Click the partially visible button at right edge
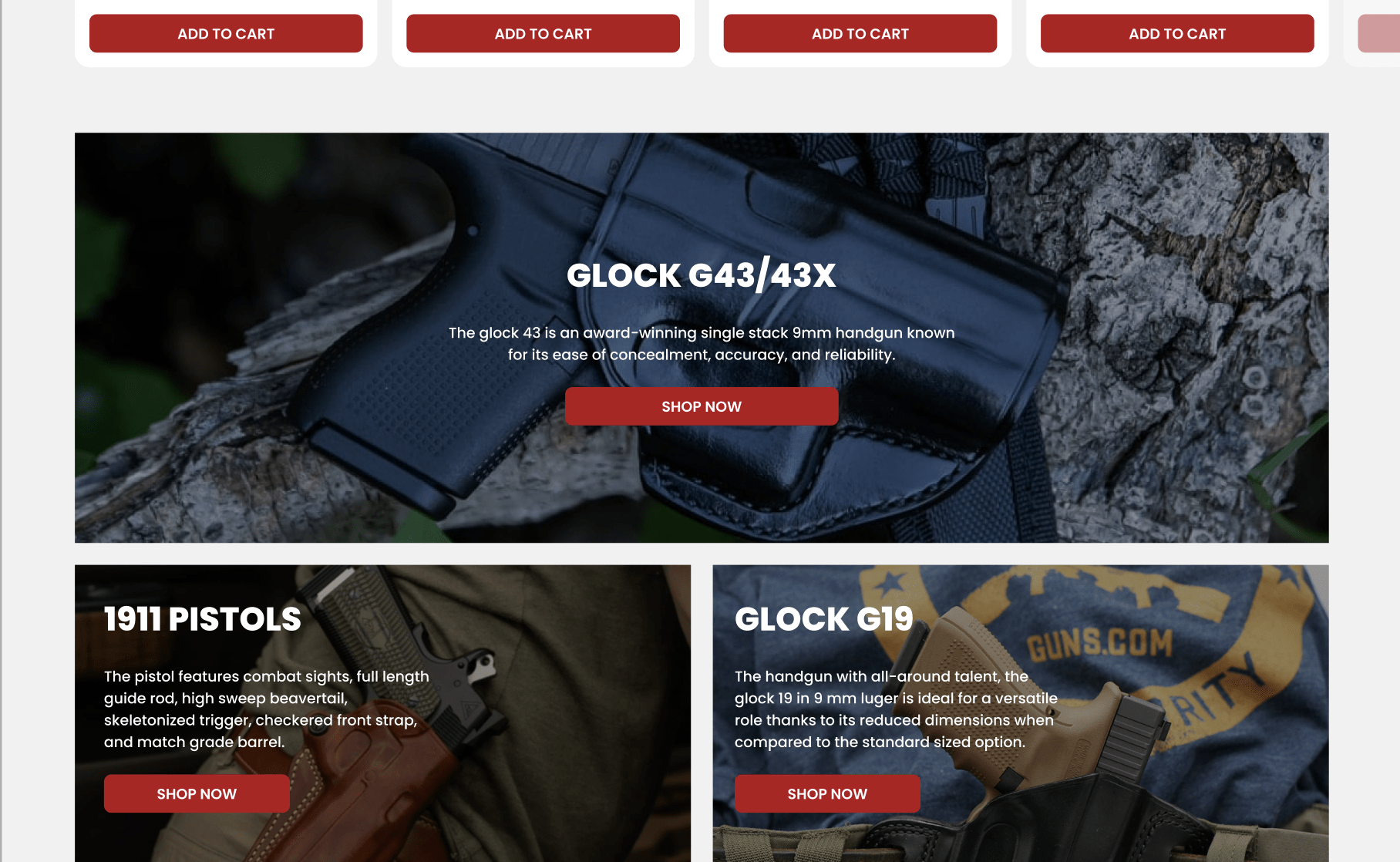 [x=1379, y=33]
